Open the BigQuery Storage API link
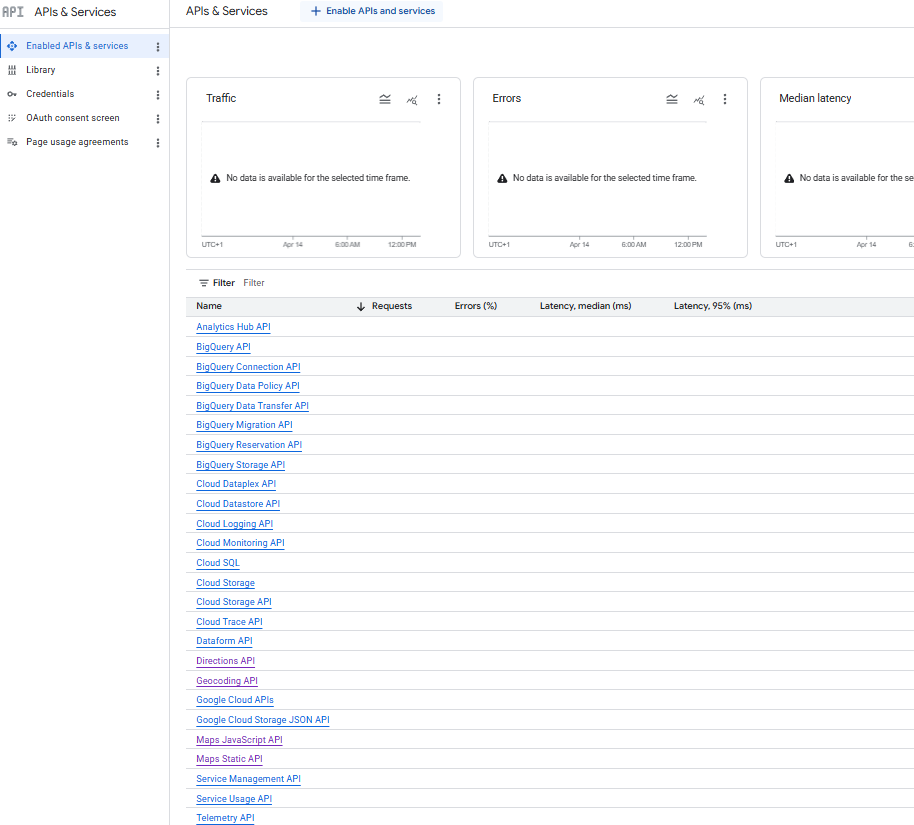The width and height of the screenshot is (914, 825). point(241,465)
